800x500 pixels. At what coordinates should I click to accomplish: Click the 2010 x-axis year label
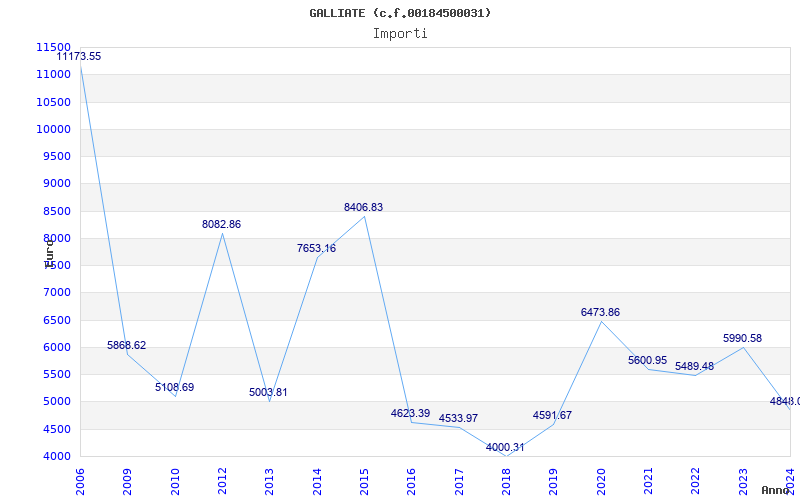pos(175,482)
